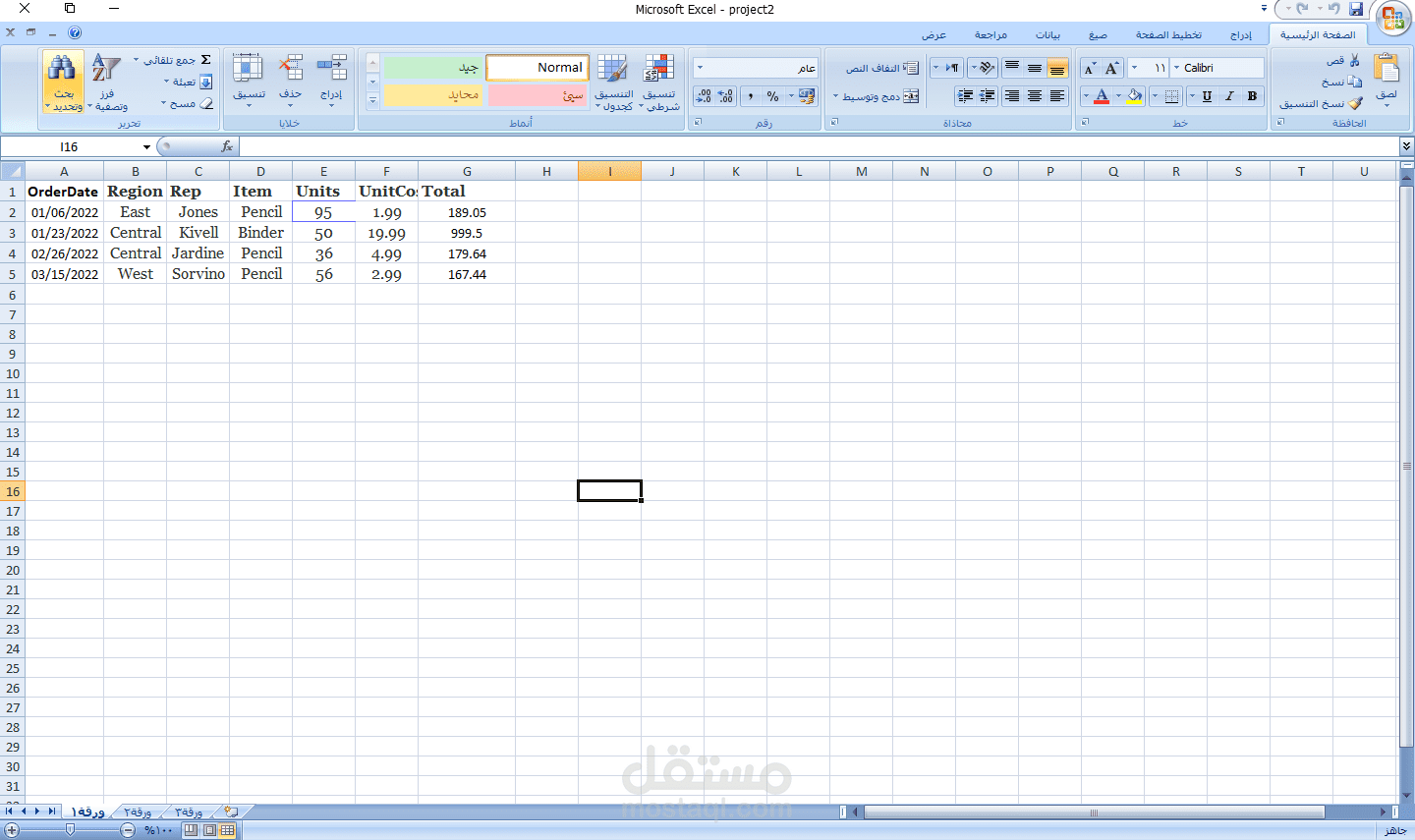This screenshot has height=840, width=1415.
Task: Increase indent in the Alignment group
Action: point(965,96)
